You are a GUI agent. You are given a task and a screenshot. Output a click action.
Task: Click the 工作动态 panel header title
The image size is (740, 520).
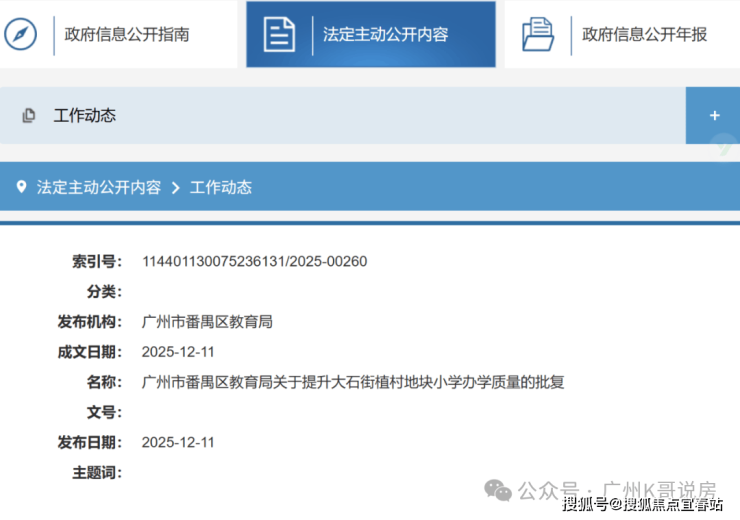click(x=84, y=116)
